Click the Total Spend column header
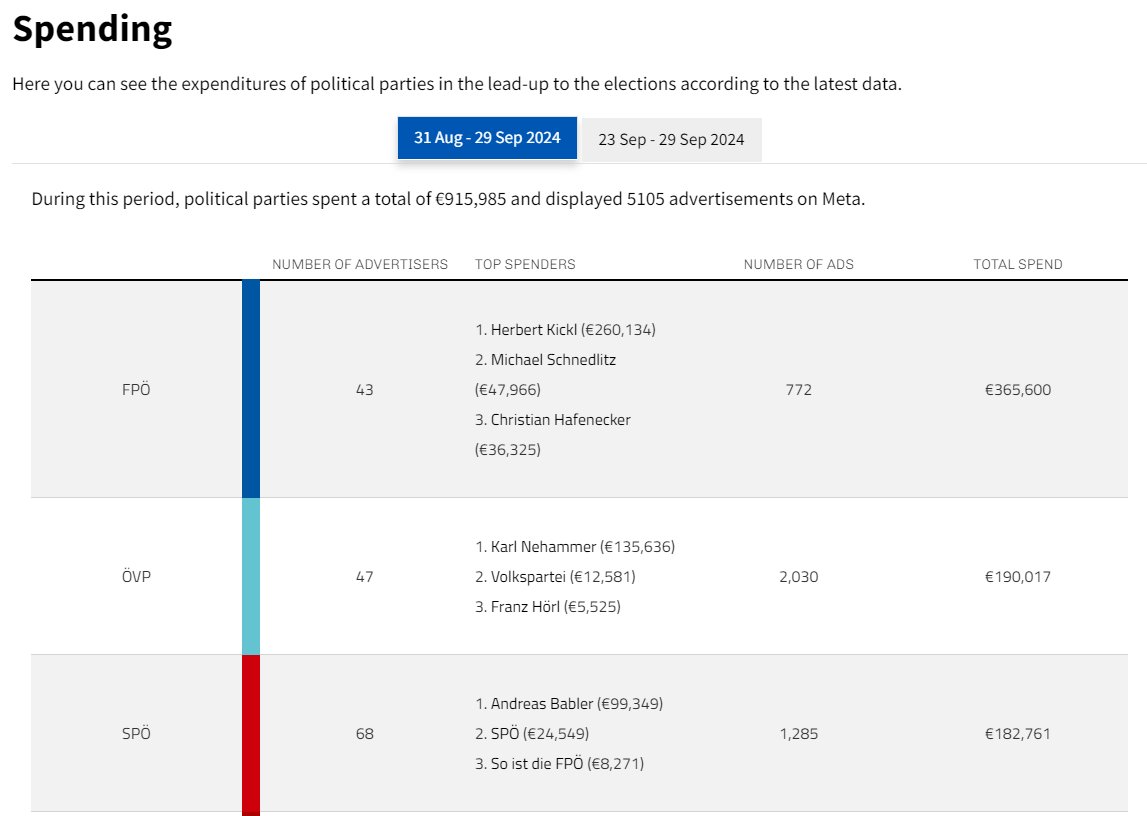1147x816 pixels. 1018,264
